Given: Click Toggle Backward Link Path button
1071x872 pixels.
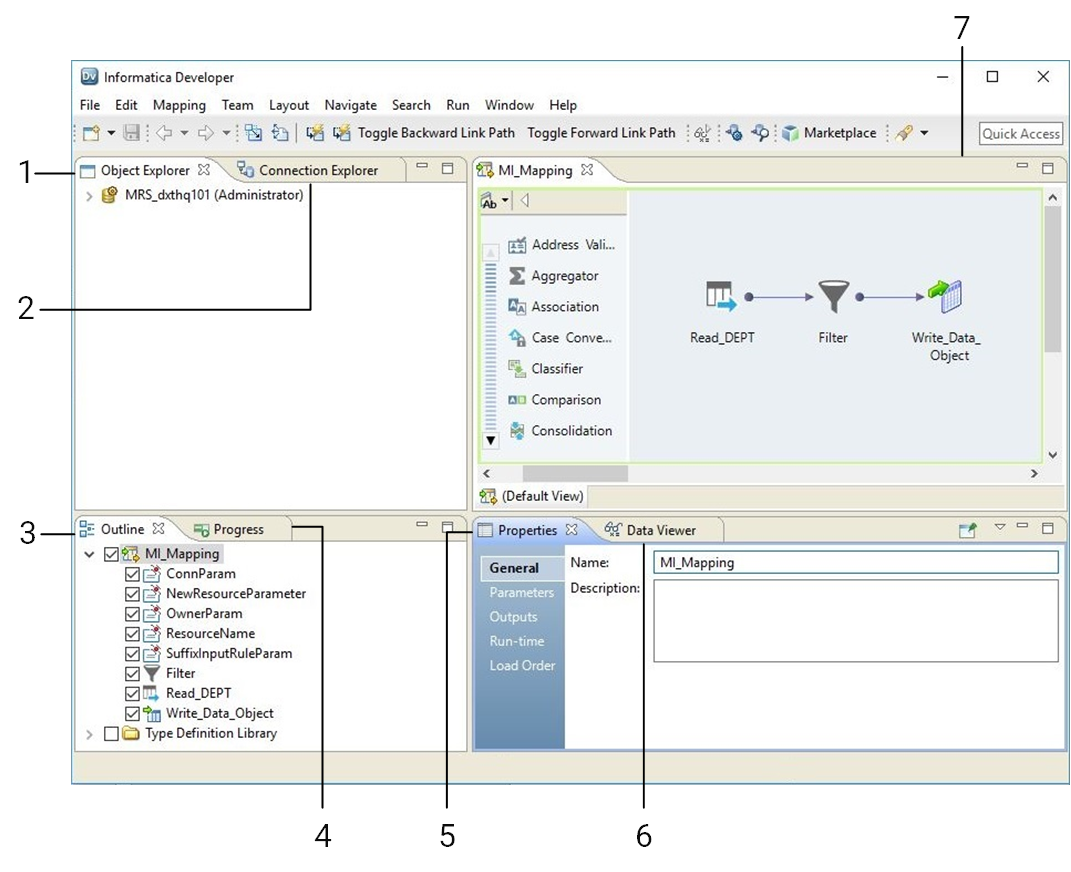Looking at the screenshot, I should click(435, 133).
